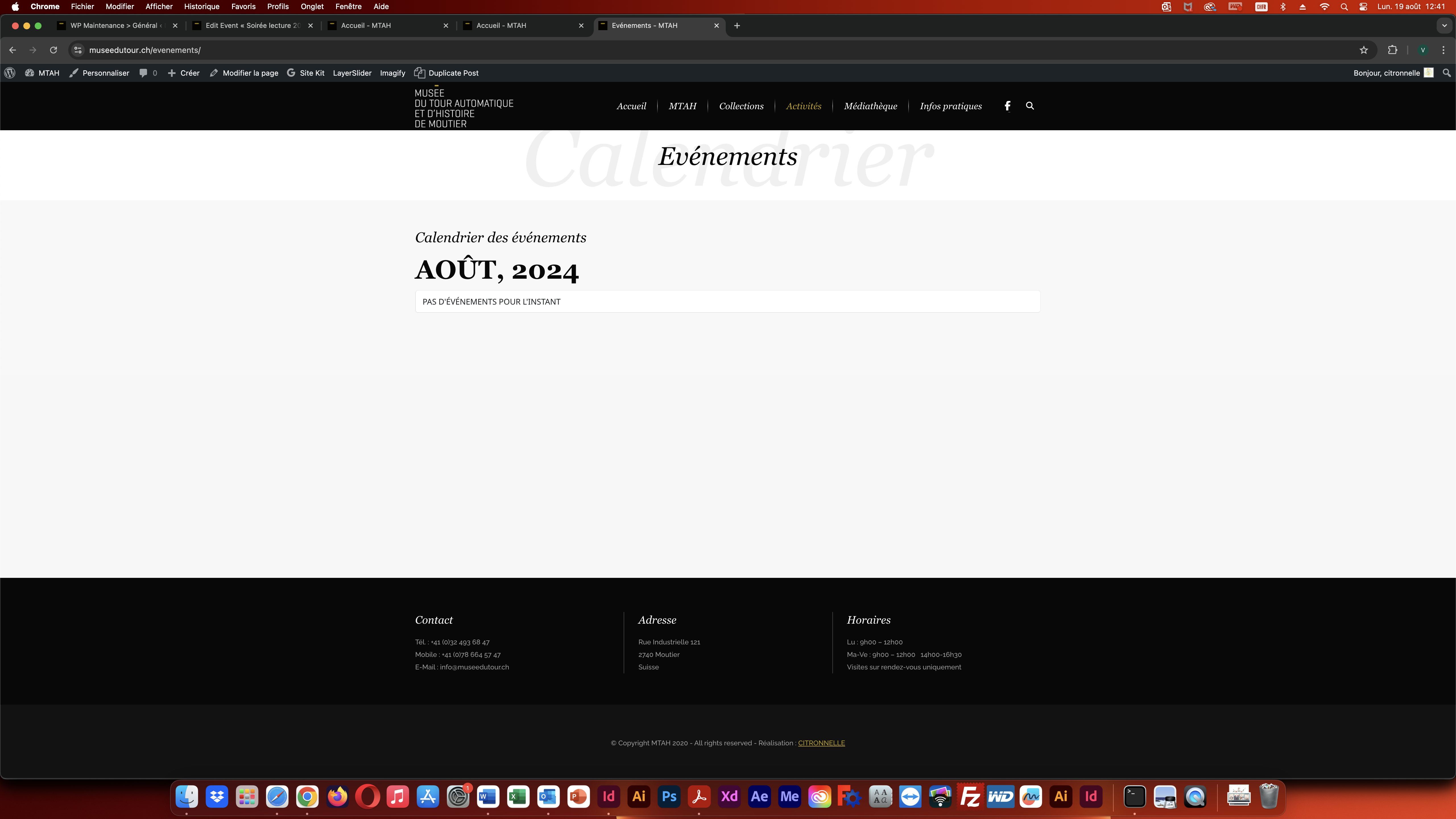The height and width of the screenshot is (819, 1456).
Task: Click "PAS D'ÉVÉNEMENTS POUR L'INSTANT" notice
Action: point(727,302)
